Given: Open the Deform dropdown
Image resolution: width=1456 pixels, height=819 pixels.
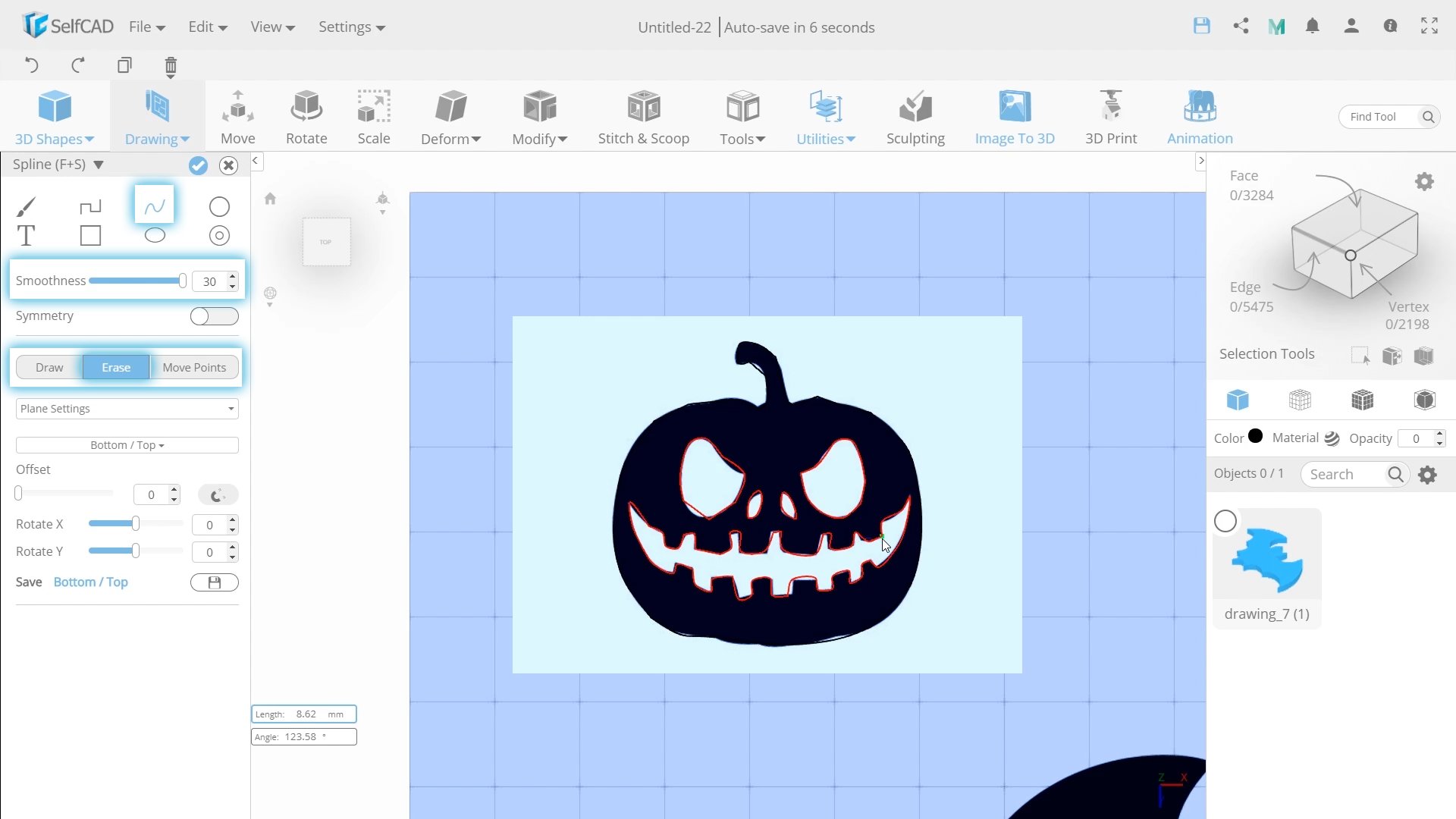Looking at the screenshot, I should click(451, 118).
